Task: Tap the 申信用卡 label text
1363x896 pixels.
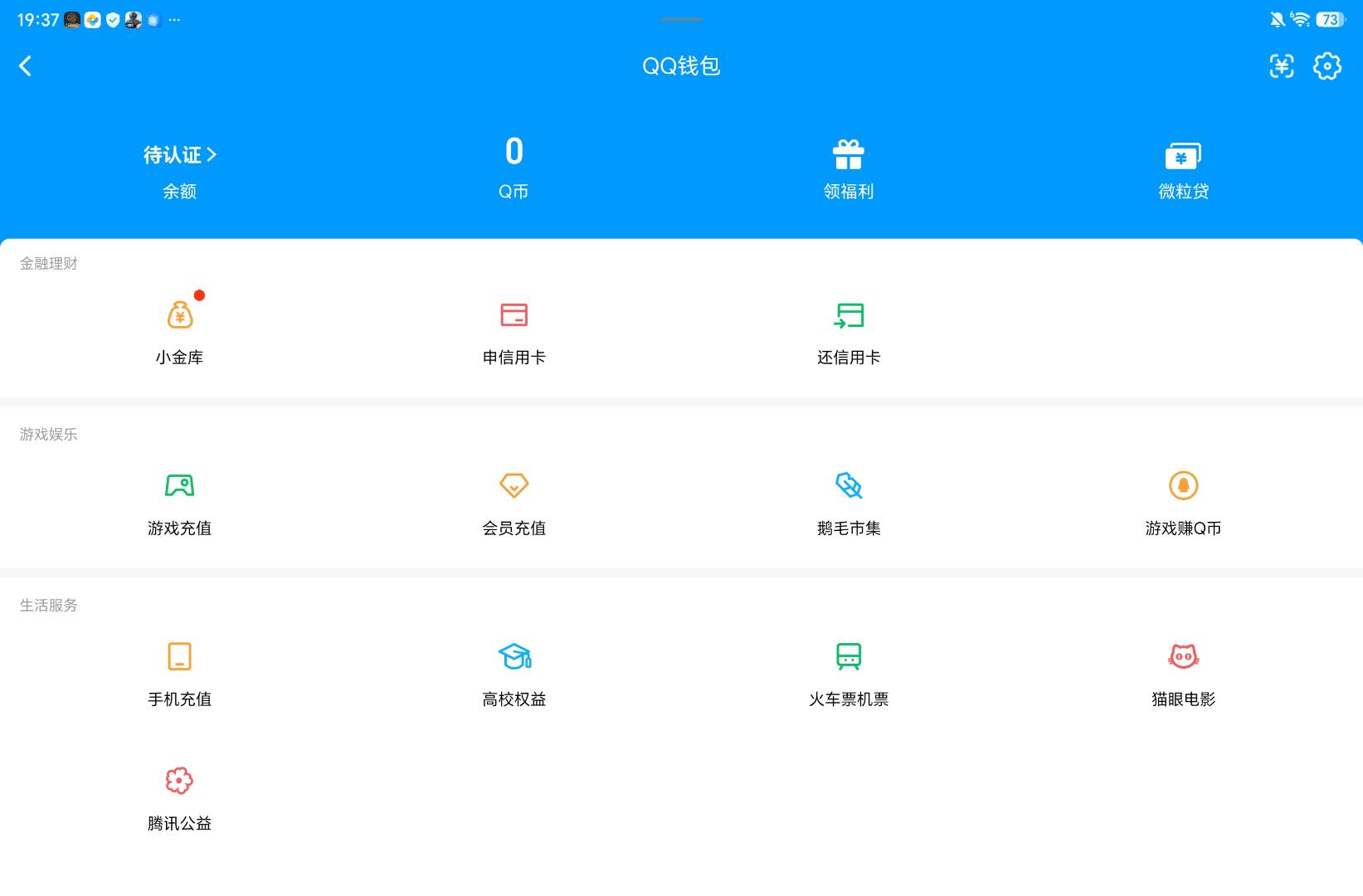Action: (514, 358)
